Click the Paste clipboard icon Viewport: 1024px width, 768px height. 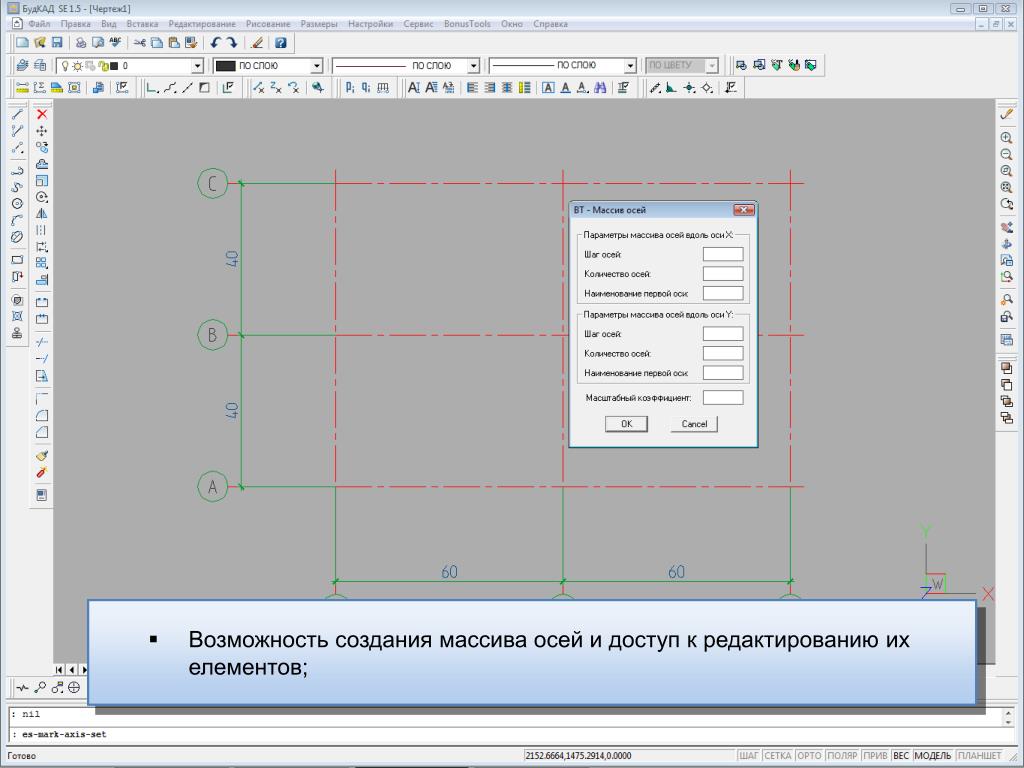(x=174, y=42)
